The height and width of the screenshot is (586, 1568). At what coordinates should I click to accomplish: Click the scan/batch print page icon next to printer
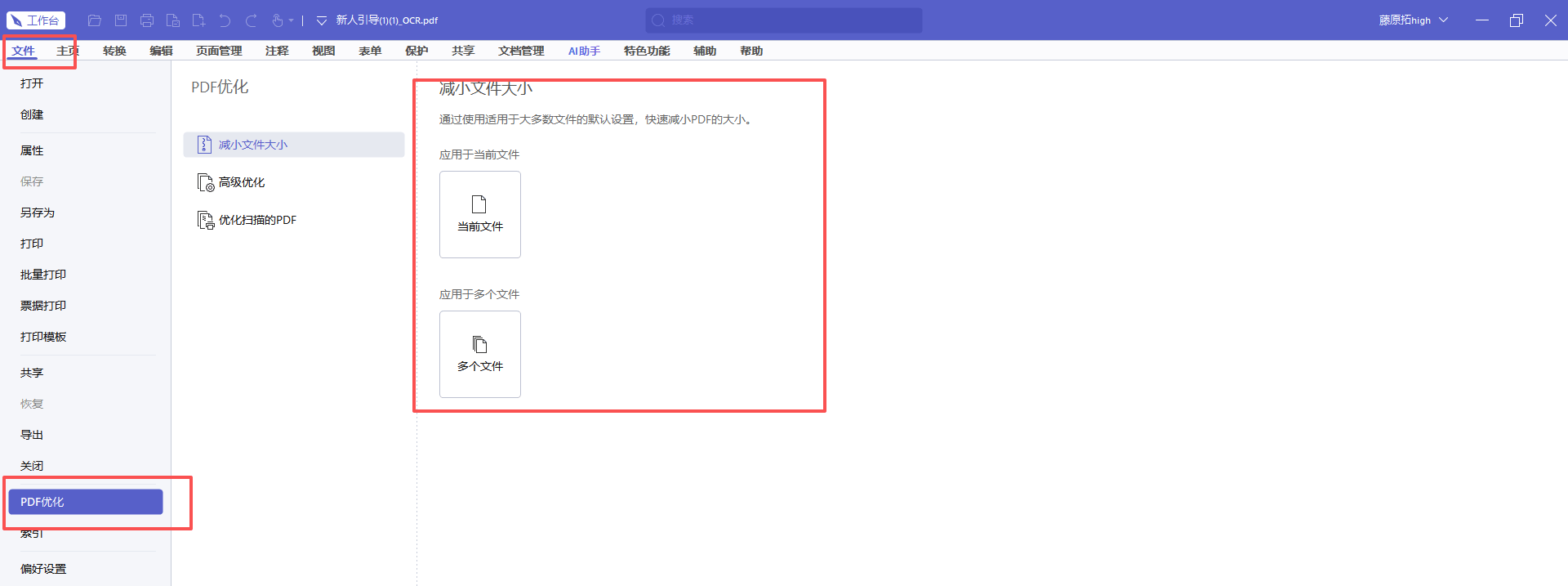tap(173, 20)
